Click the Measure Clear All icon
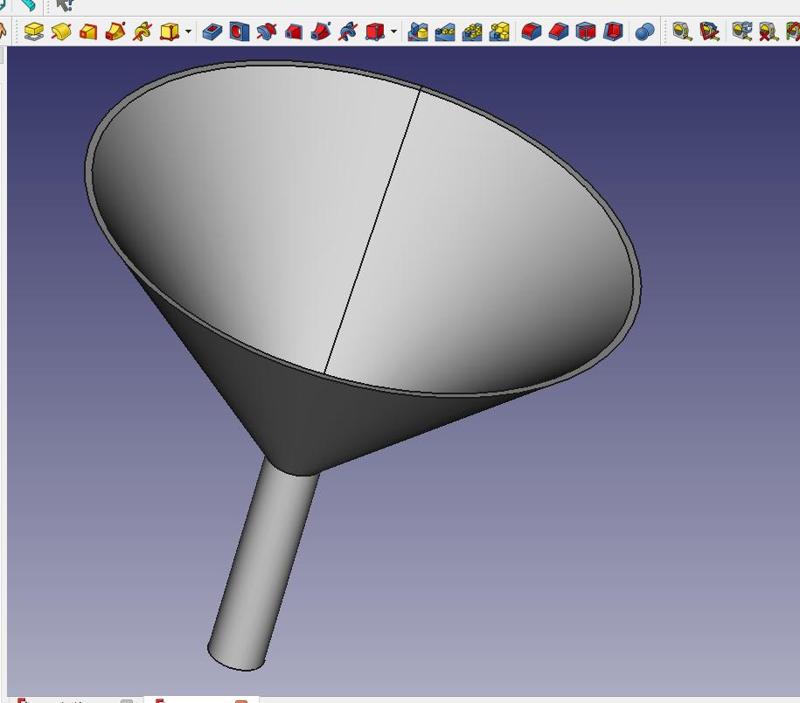The height and width of the screenshot is (703, 800). pos(768,32)
